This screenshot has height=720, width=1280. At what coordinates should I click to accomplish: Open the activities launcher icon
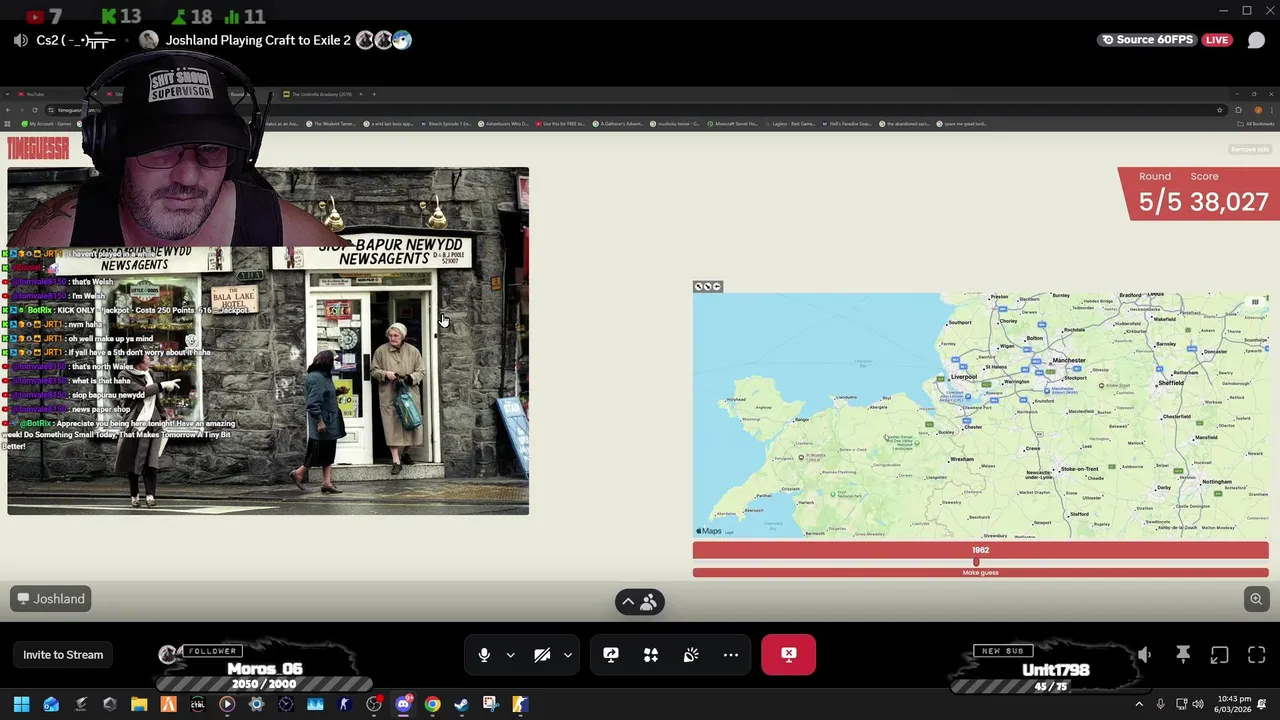point(651,655)
